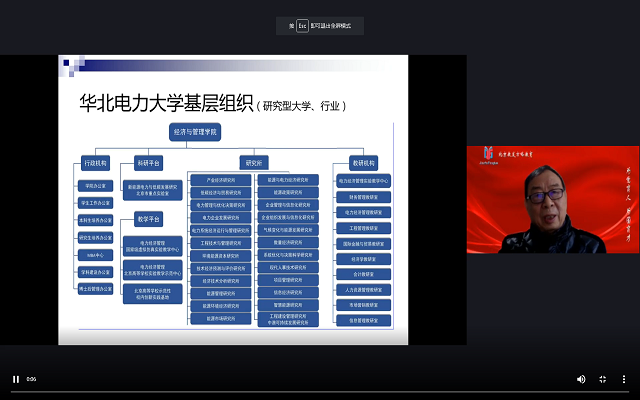The height and width of the screenshot is (400, 640).
Task: Click the 经济学教研室 box
Action: point(363,259)
